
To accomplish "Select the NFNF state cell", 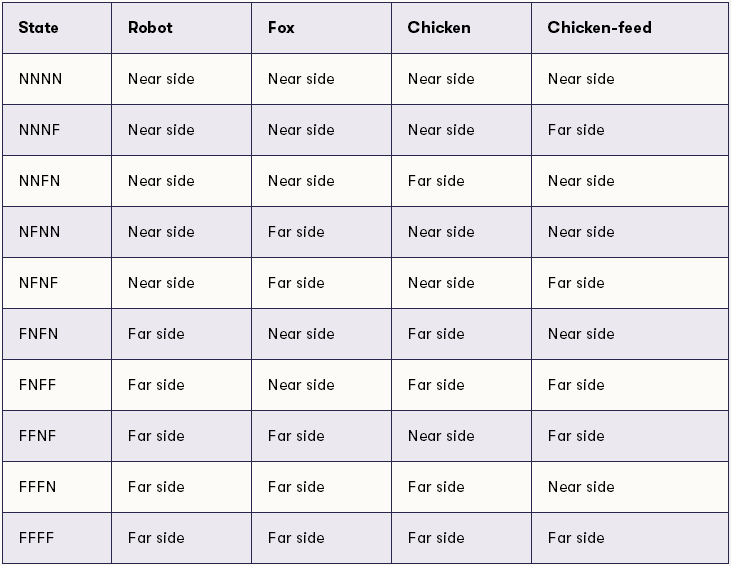I will tap(57, 283).
